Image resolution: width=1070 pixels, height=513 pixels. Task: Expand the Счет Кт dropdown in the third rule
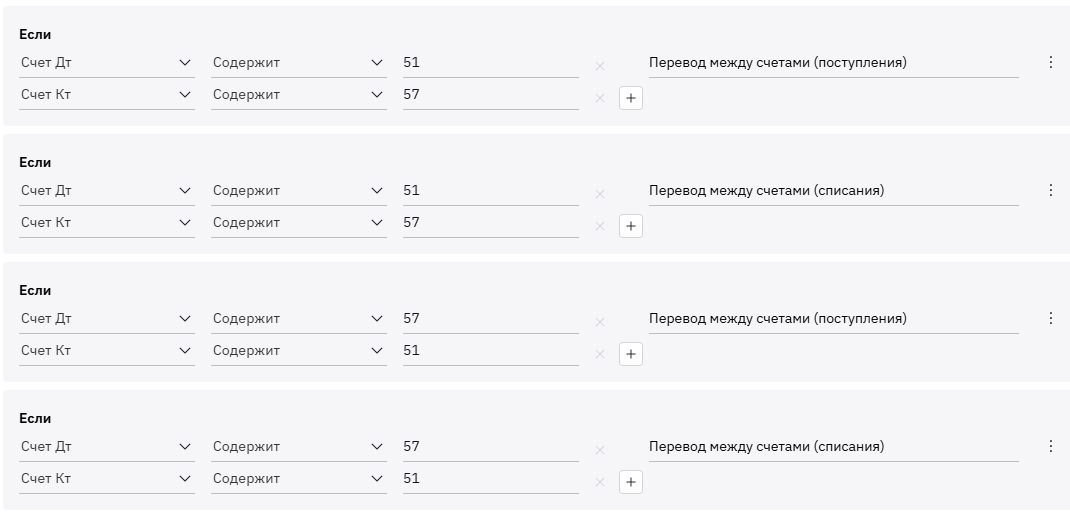pos(107,350)
